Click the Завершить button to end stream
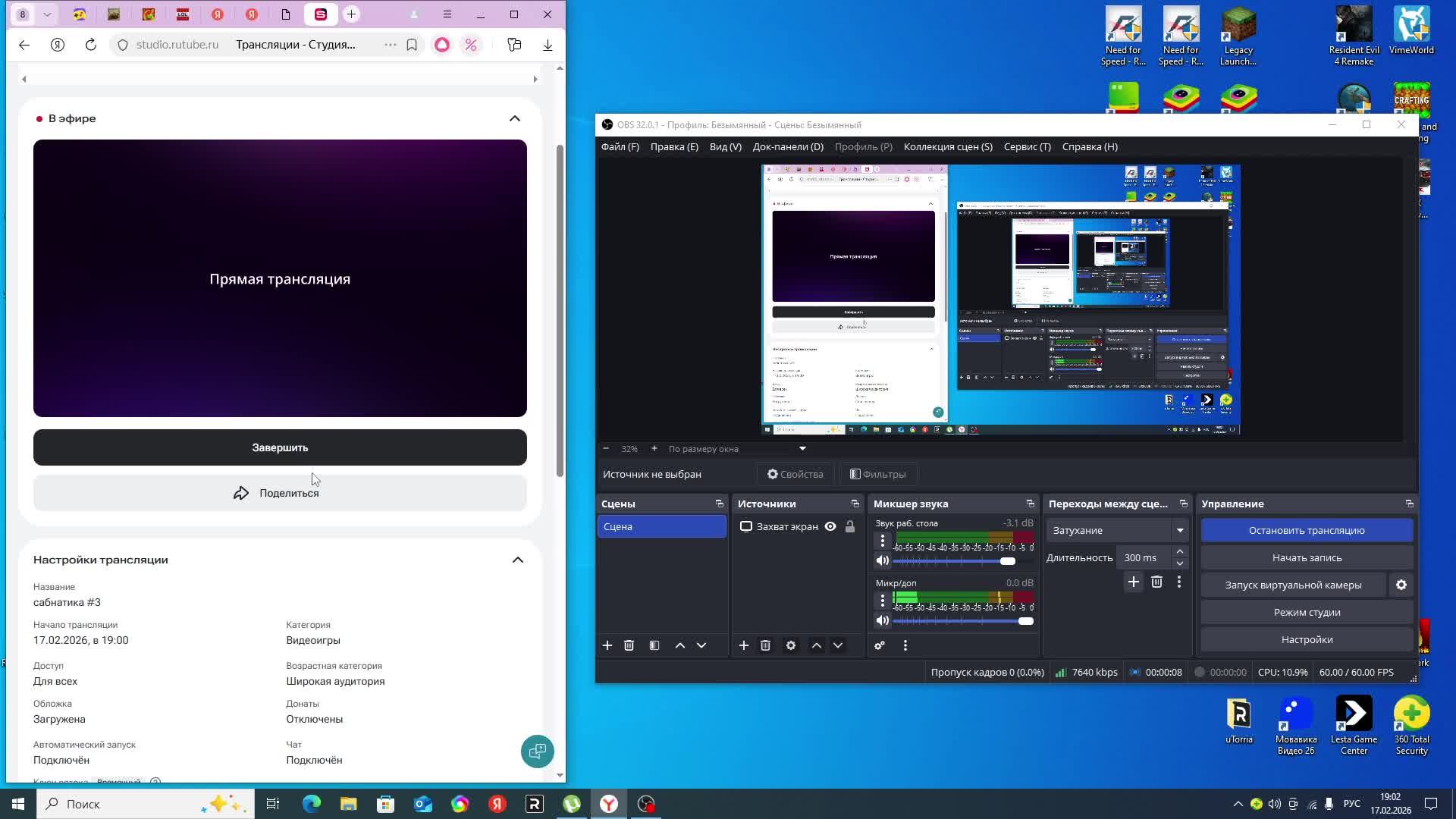This screenshot has width=1456, height=819. click(x=280, y=447)
